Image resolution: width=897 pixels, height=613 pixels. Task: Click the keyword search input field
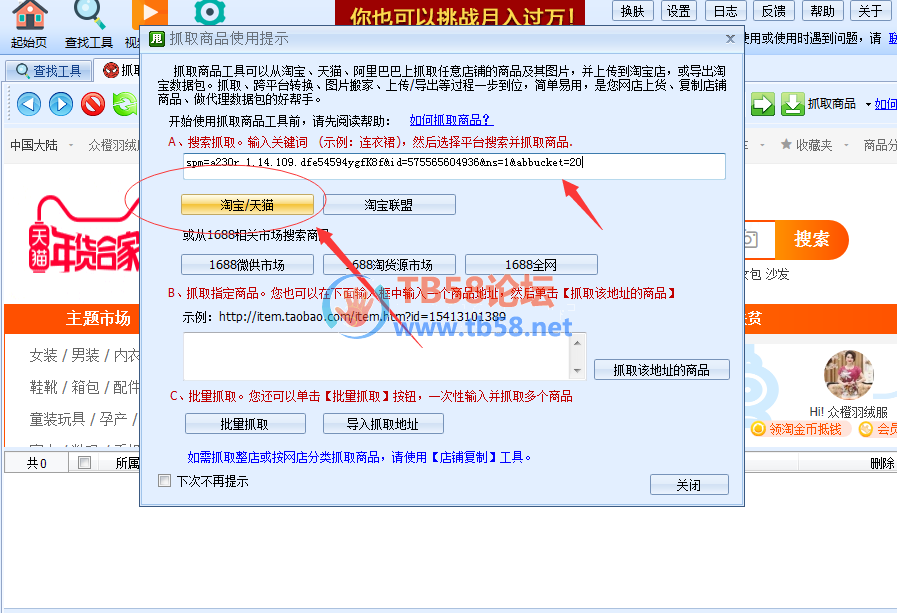(x=454, y=166)
